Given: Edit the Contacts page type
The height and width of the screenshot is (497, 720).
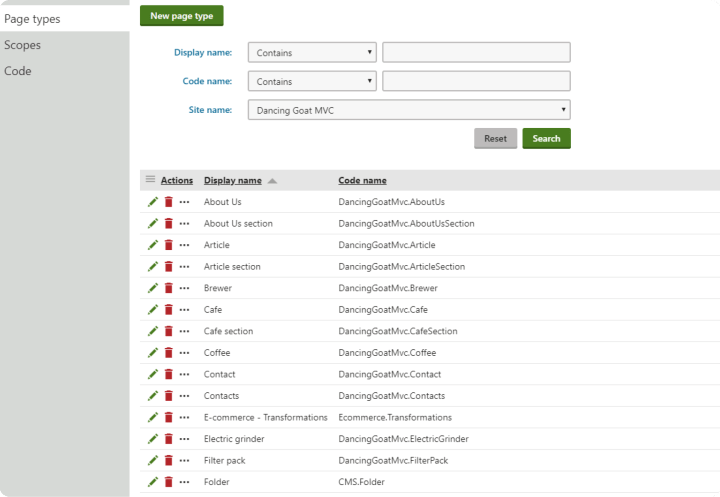Looking at the screenshot, I should click(153, 396).
